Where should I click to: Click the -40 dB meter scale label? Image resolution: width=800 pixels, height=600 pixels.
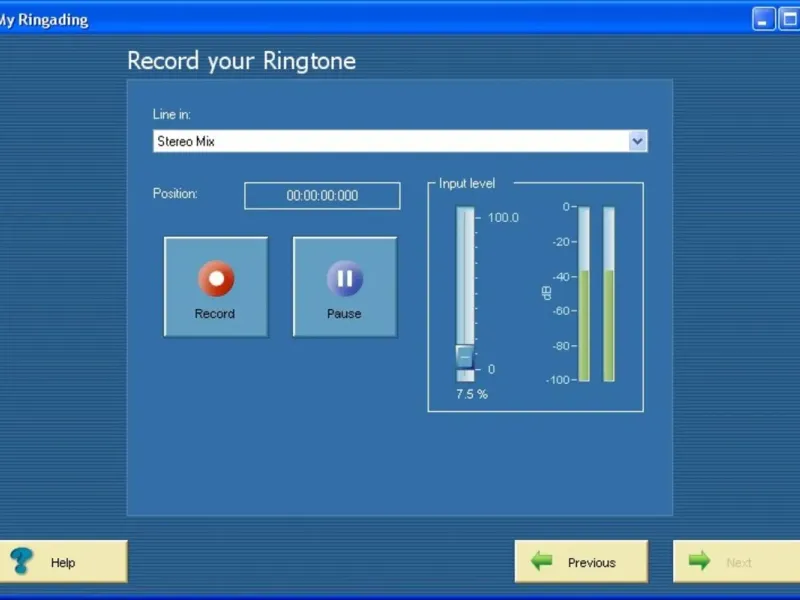point(561,277)
